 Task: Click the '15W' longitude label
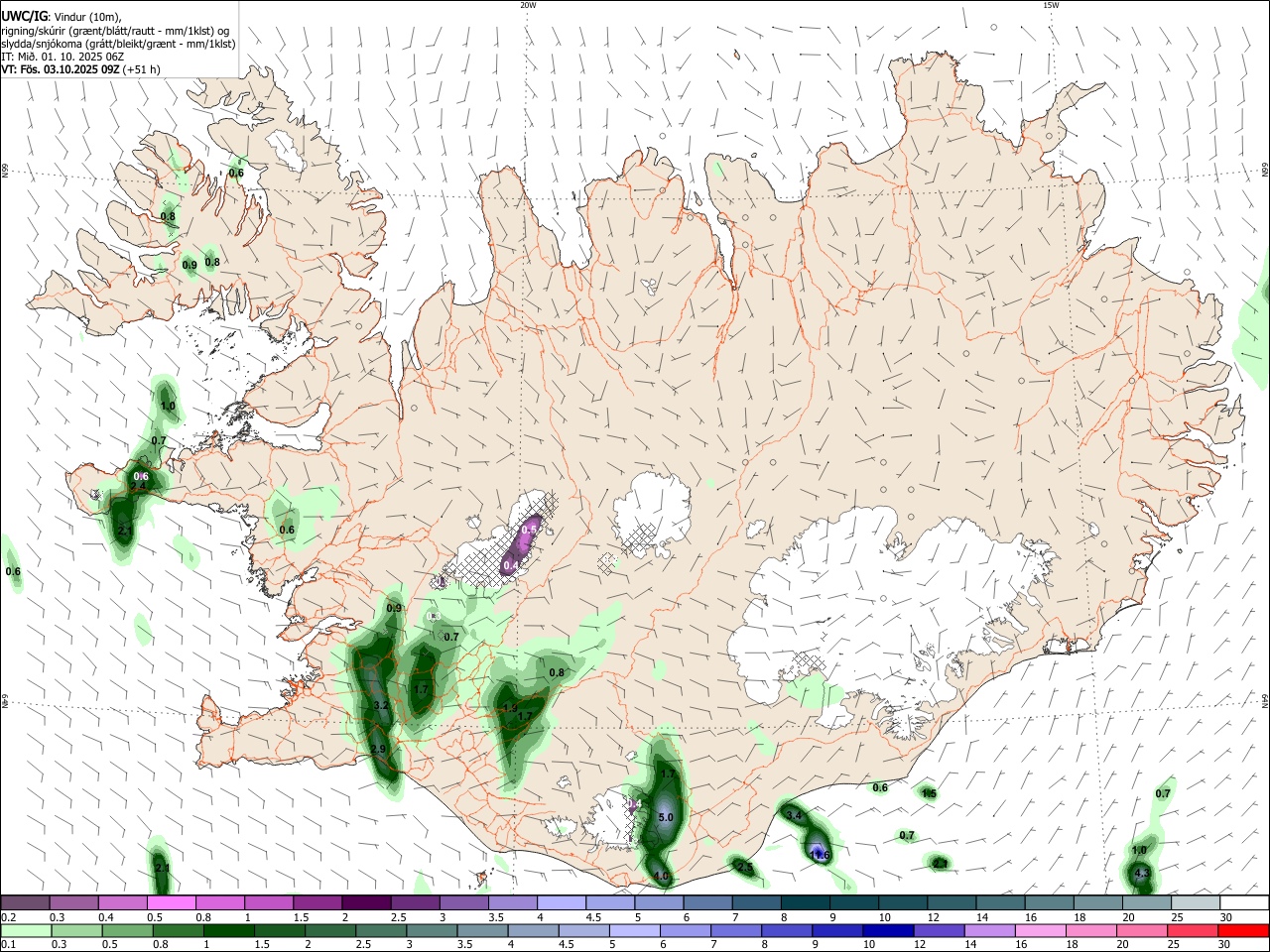pyautogui.click(x=1051, y=5)
